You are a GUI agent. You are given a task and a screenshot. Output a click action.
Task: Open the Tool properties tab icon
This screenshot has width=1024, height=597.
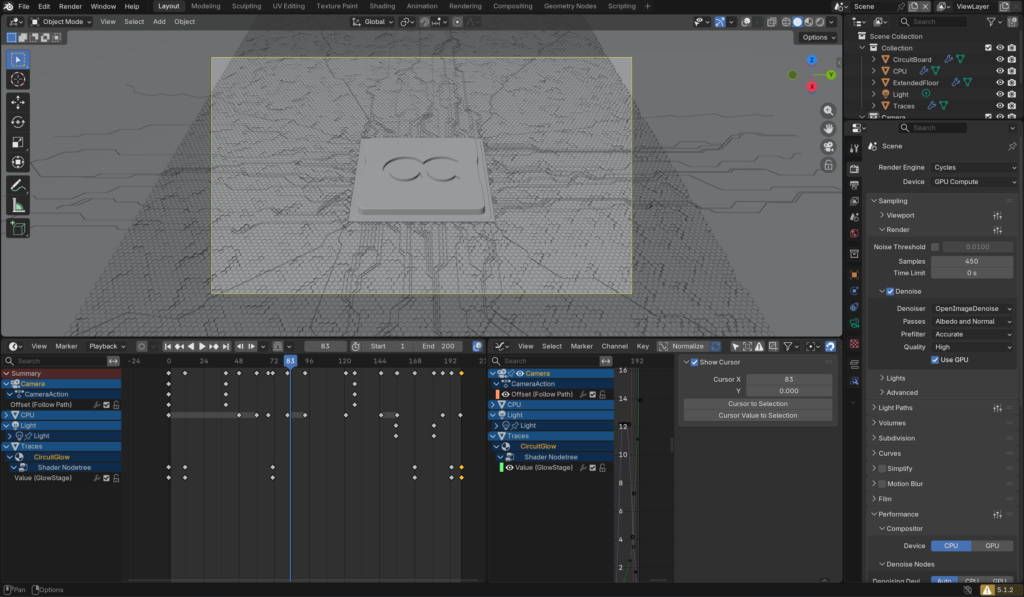coord(854,149)
